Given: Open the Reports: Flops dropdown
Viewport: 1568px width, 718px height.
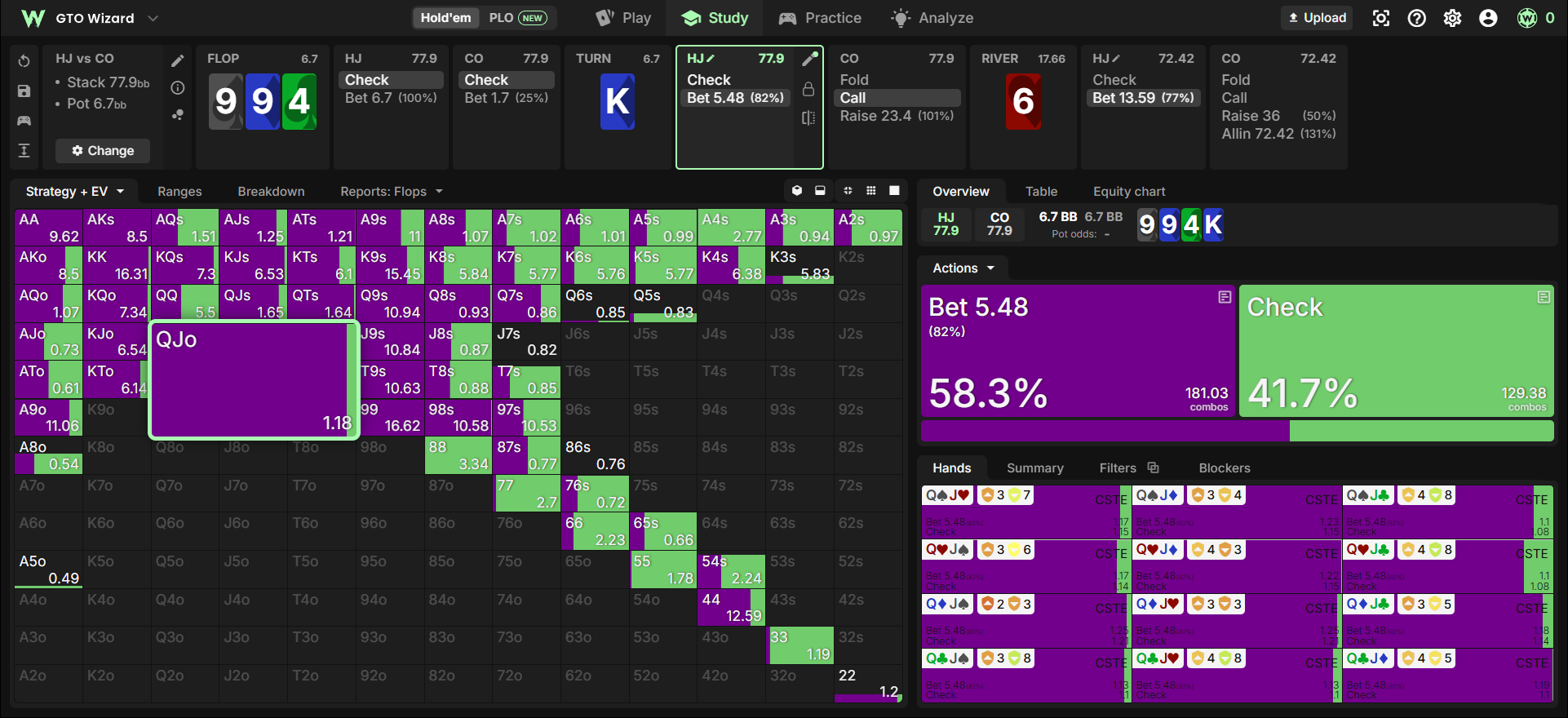Looking at the screenshot, I should [392, 191].
